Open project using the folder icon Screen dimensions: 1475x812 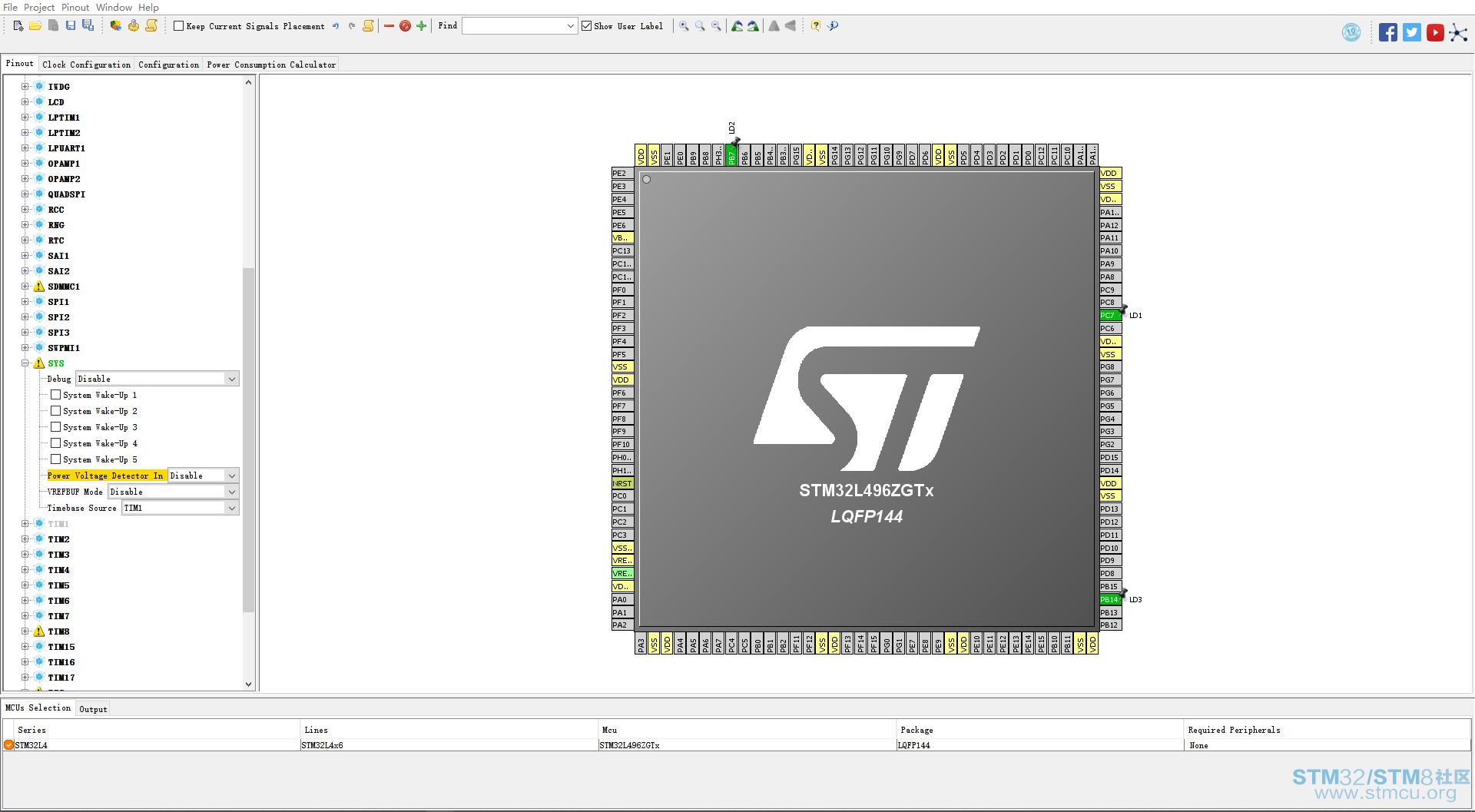35,26
